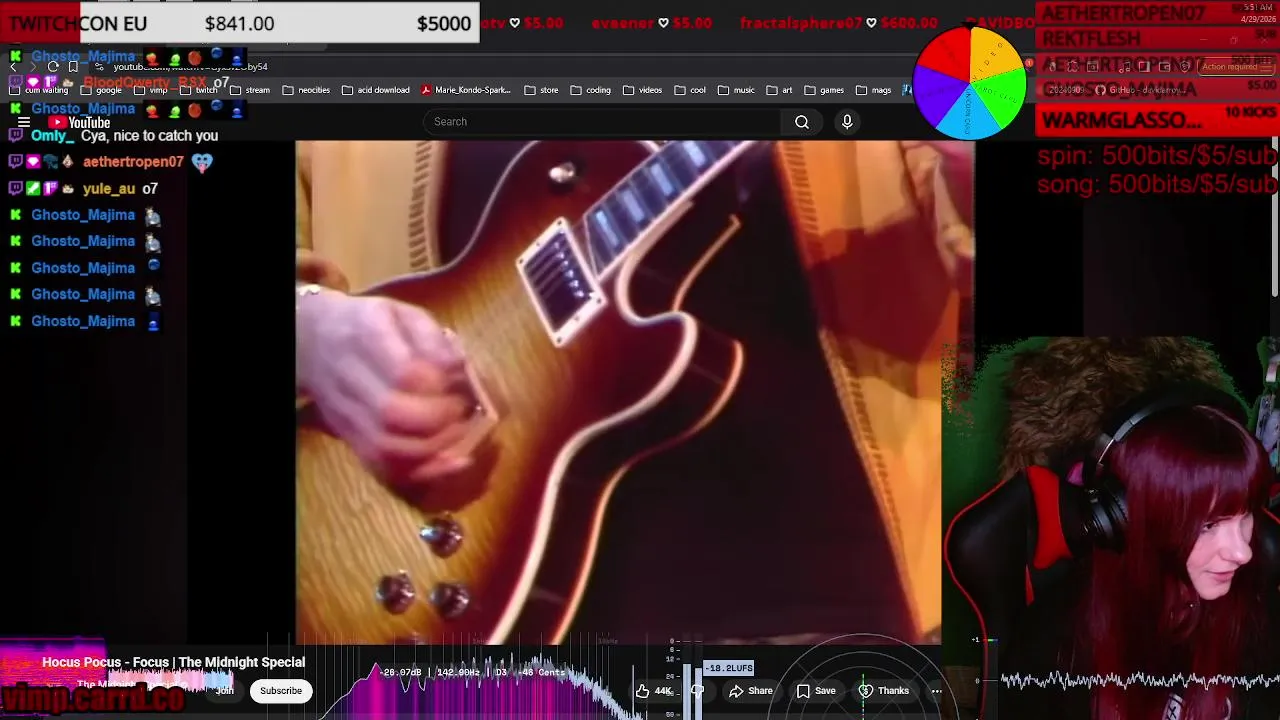
Task: Click the Join button
Action: pyautogui.click(x=225, y=691)
